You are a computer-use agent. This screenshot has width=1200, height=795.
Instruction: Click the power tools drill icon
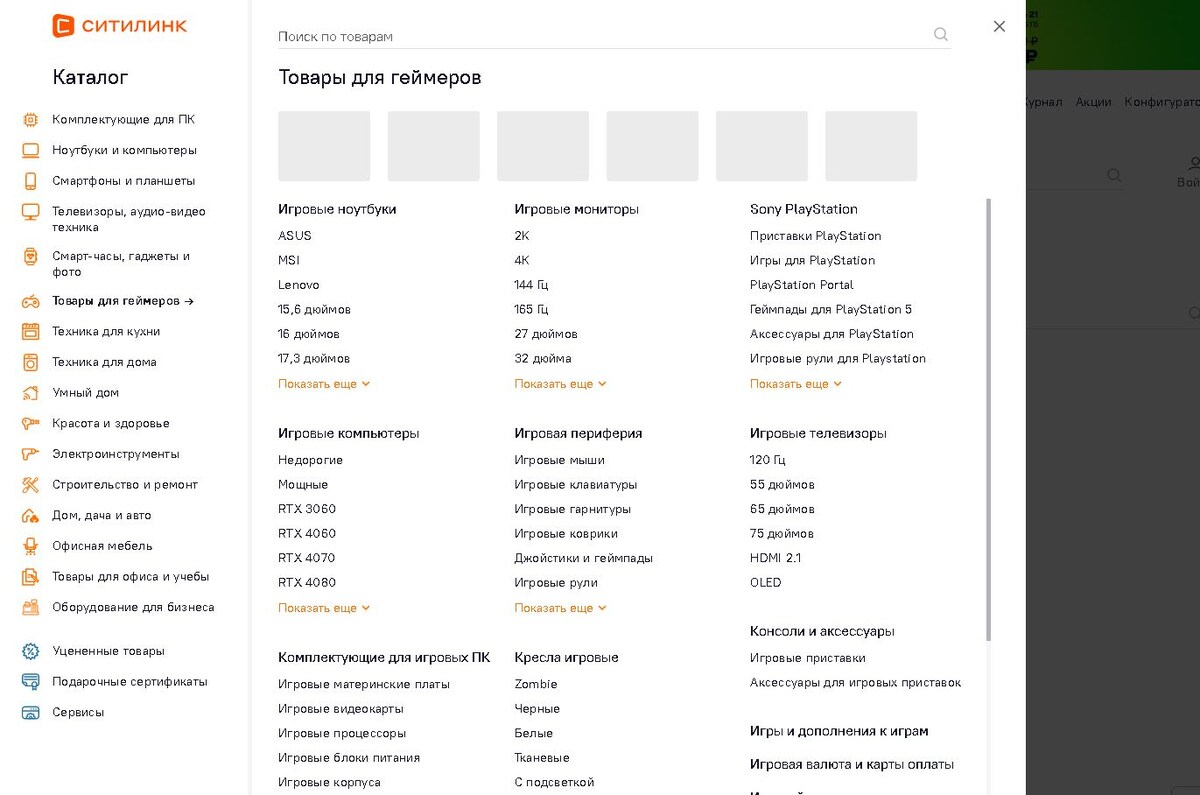[31, 455]
